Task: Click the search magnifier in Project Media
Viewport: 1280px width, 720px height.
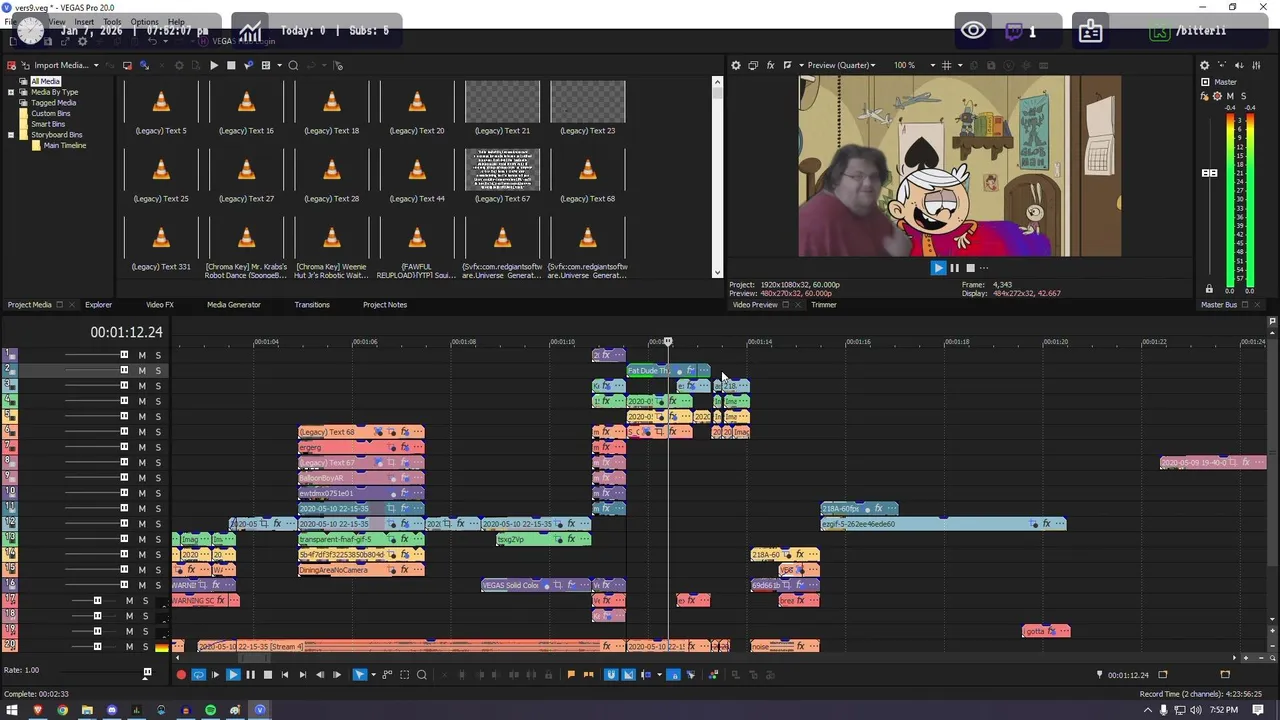Action: point(293,65)
